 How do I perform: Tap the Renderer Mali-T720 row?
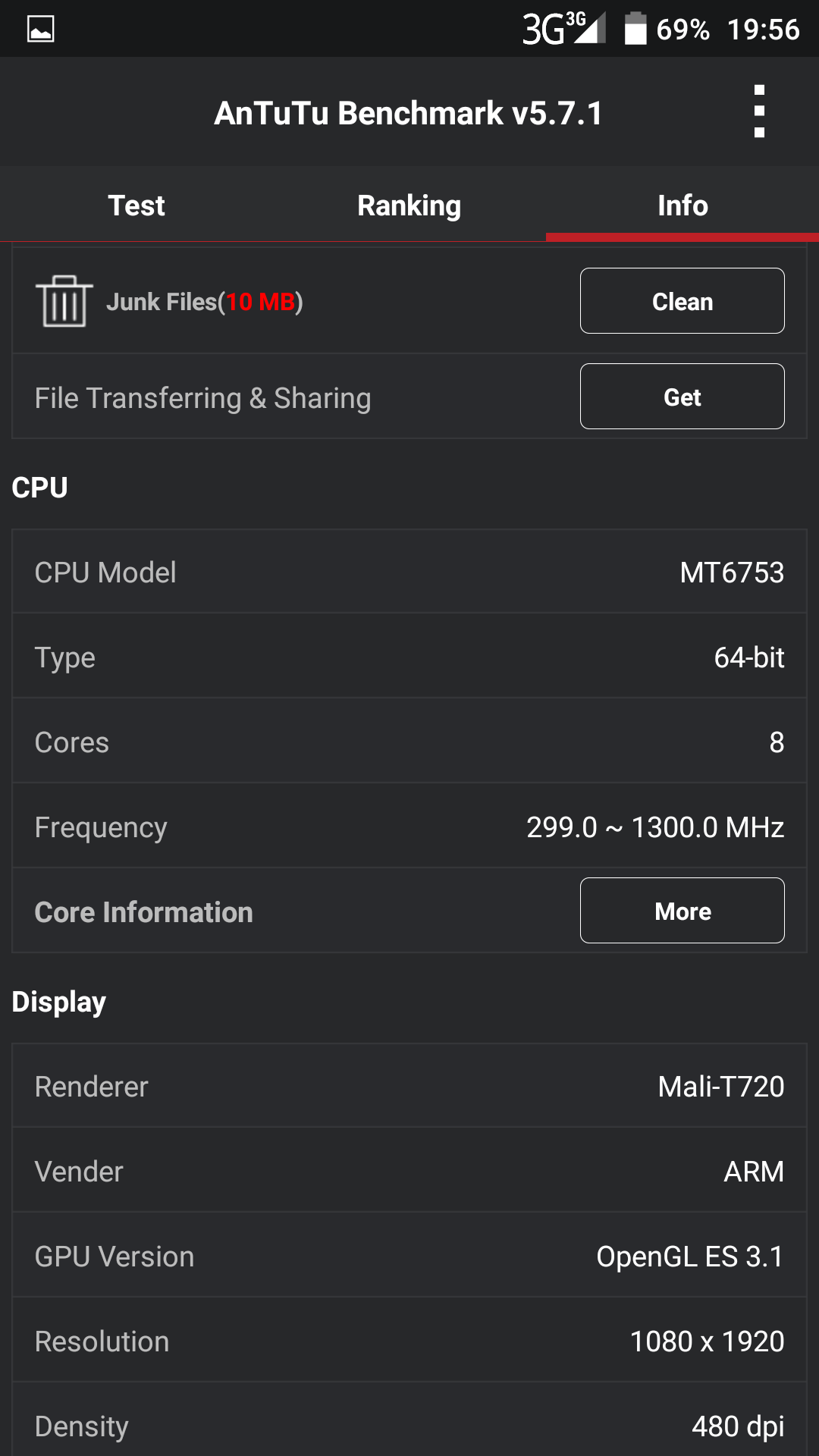409,1086
